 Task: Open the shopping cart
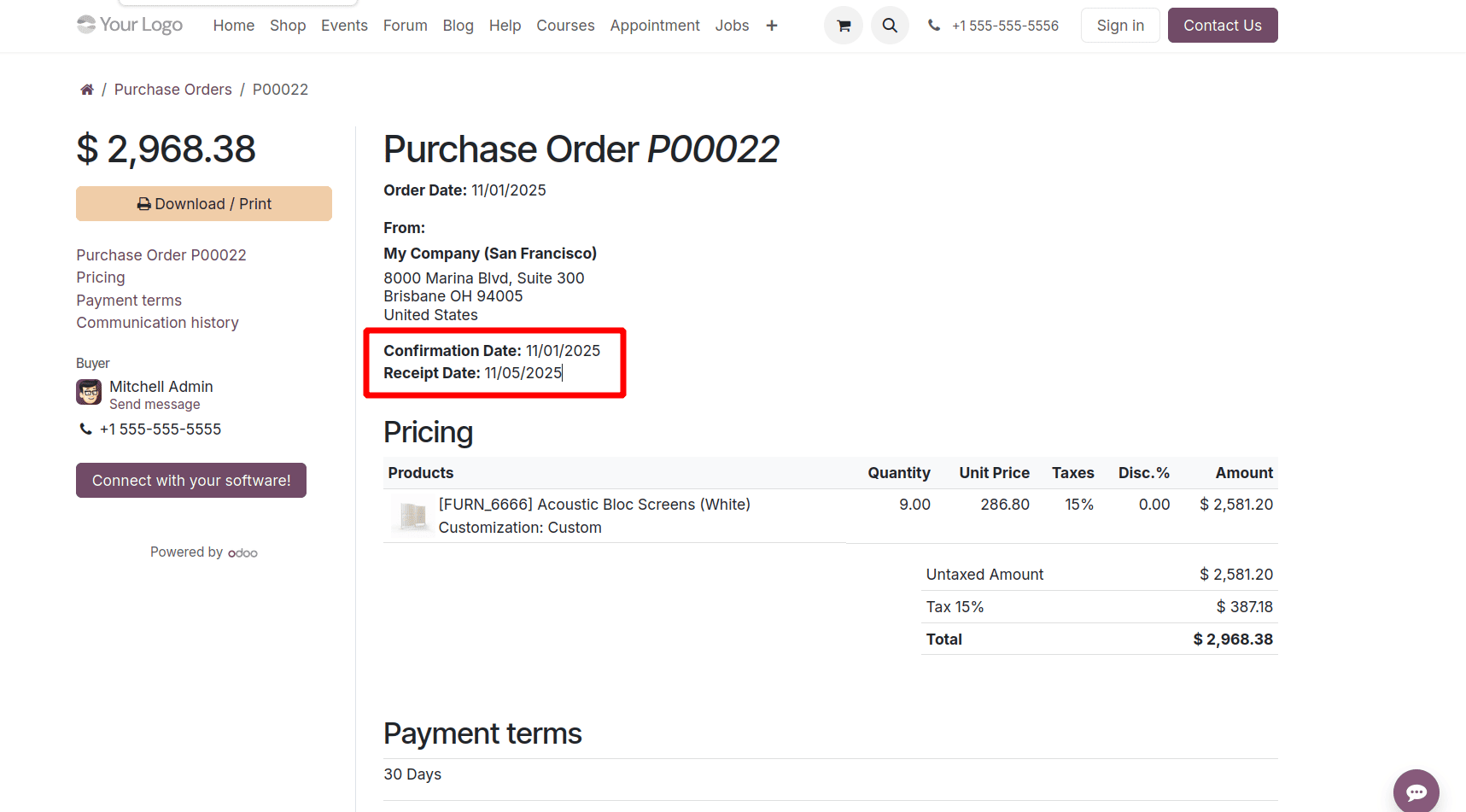point(844,25)
